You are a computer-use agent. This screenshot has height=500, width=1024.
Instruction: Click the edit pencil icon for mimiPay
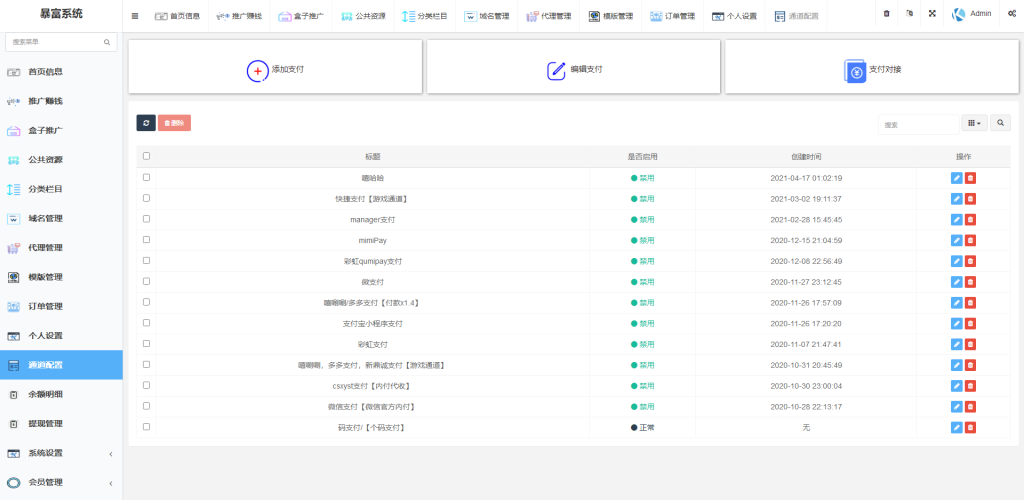pyautogui.click(x=956, y=240)
